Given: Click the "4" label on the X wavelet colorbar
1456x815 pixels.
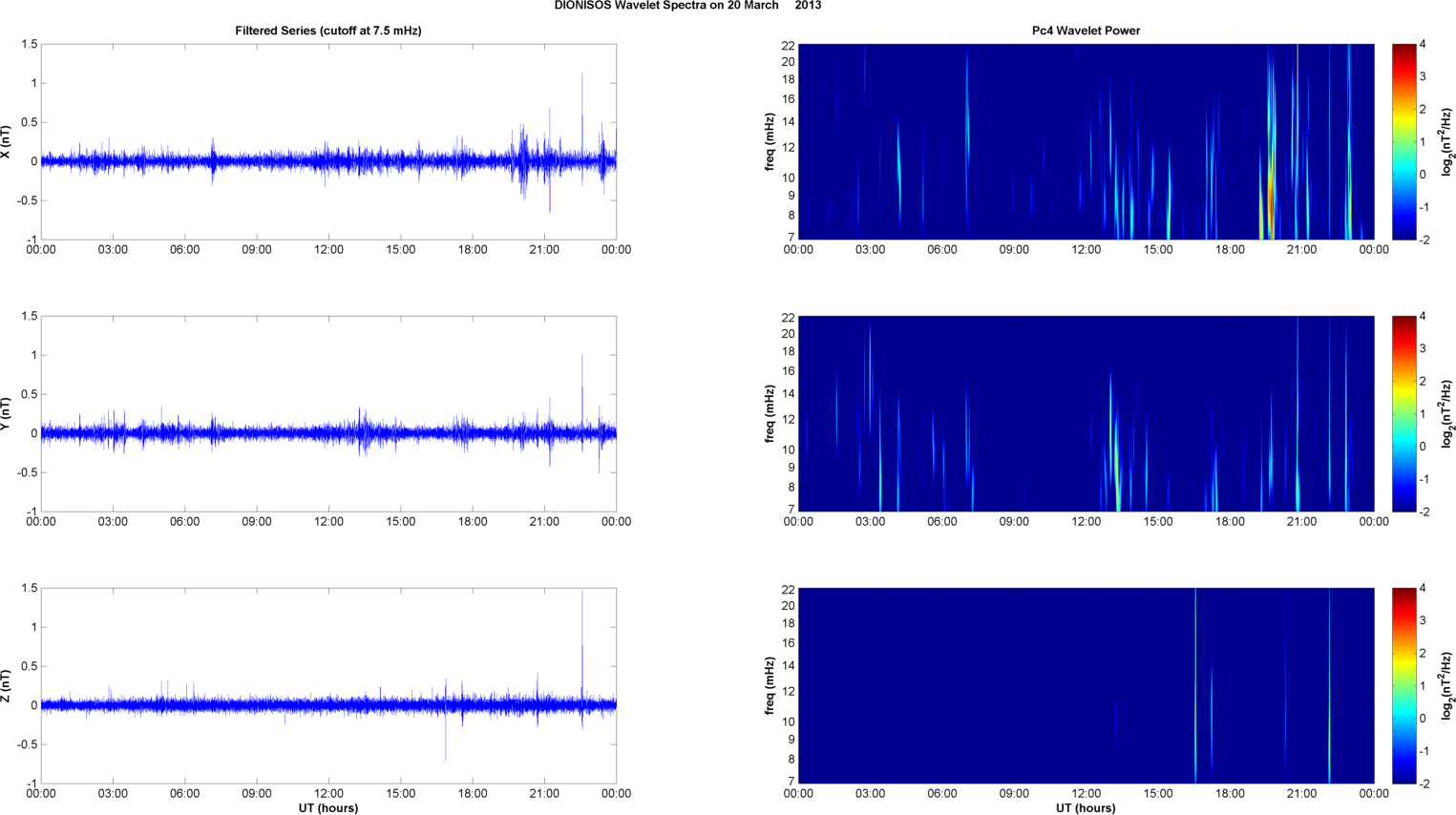Looking at the screenshot, I should pos(1424,45).
